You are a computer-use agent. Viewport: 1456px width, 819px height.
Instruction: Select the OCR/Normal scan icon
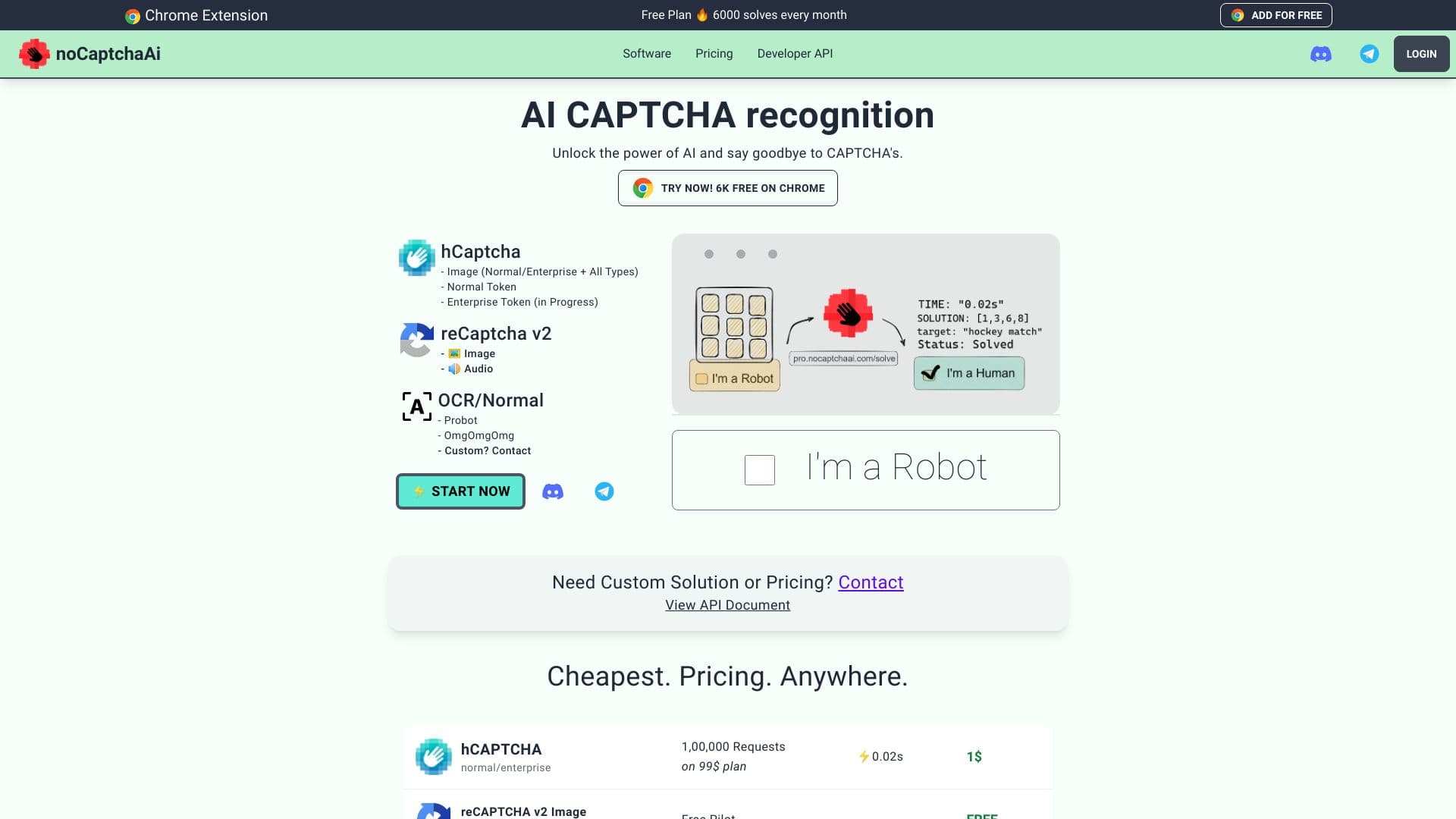pyautogui.click(x=416, y=407)
